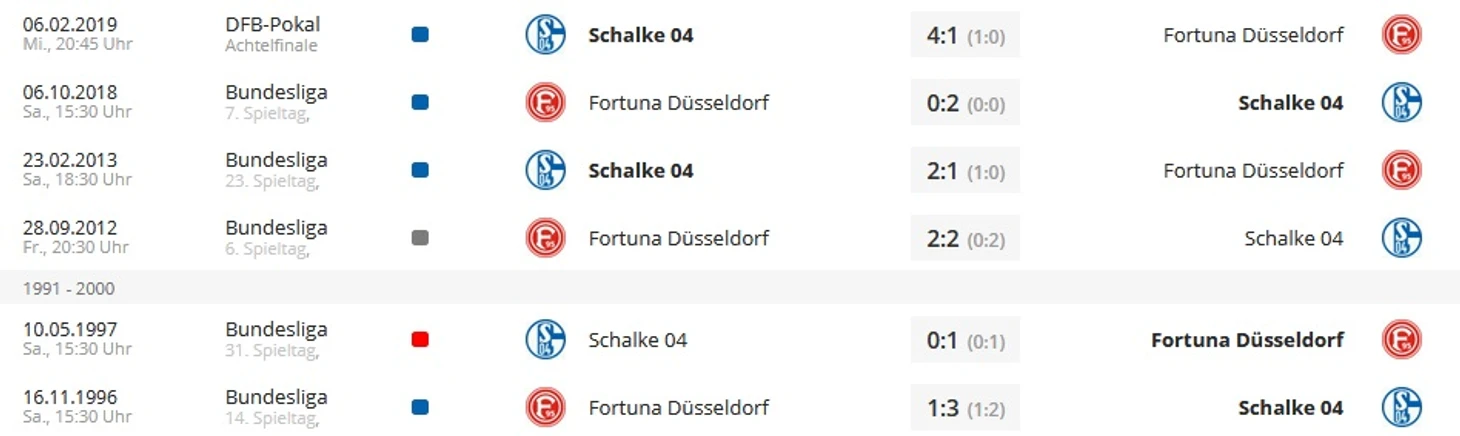Open the 1:3 result from 16.11.1996
1460x436 pixels.
(x=965, y=408)
